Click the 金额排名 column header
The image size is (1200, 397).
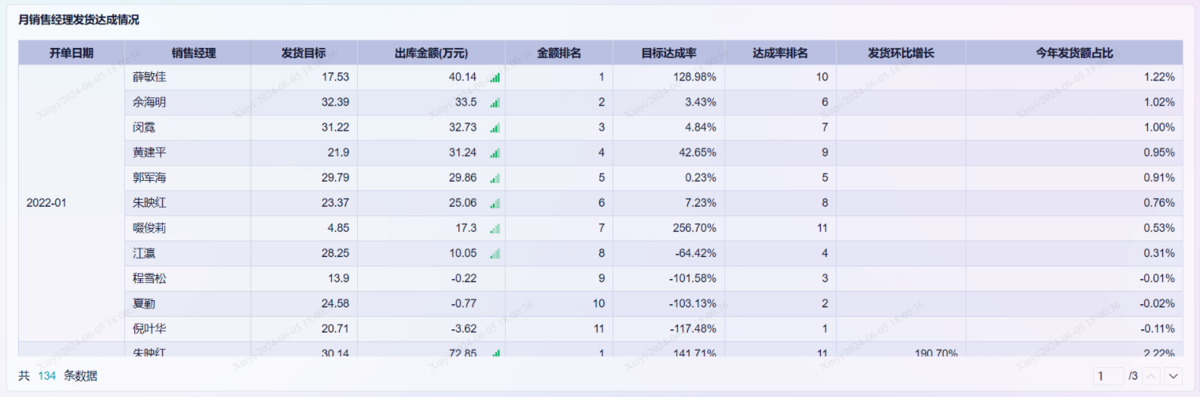tap(559, 53)
